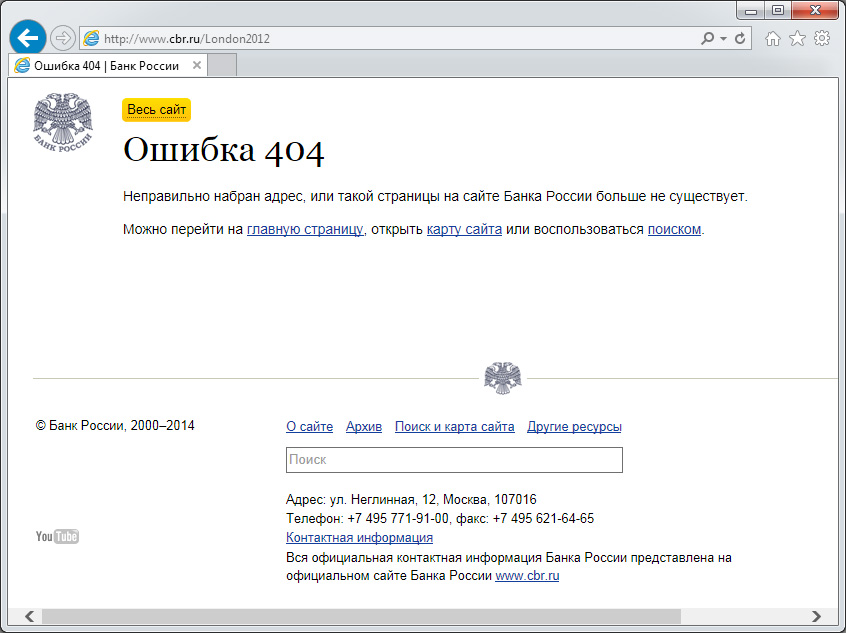Click the Bank of Russia eagle logo
Image resolution: width=846 pixels, height=633 pixels.
tap(63, 122)
